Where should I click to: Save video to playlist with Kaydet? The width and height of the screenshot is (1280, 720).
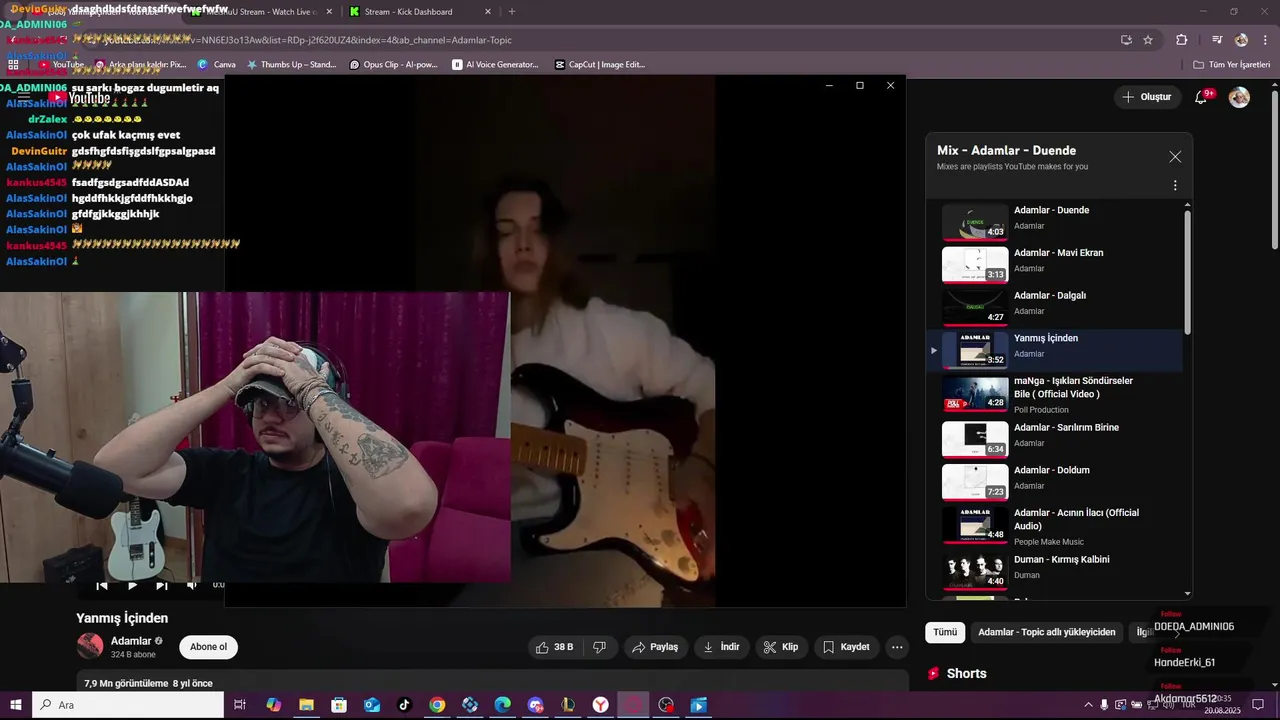[x=846, y=647]
